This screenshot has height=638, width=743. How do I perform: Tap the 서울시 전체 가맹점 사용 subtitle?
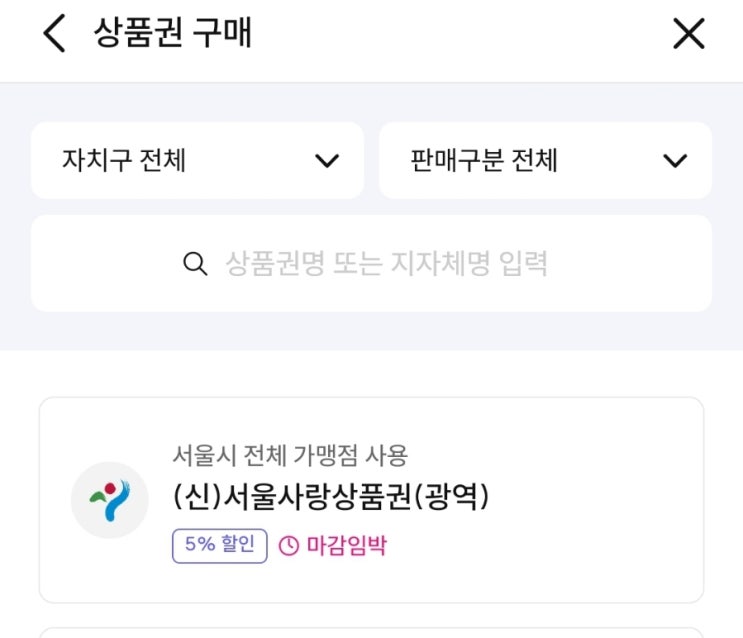(290, 455)
